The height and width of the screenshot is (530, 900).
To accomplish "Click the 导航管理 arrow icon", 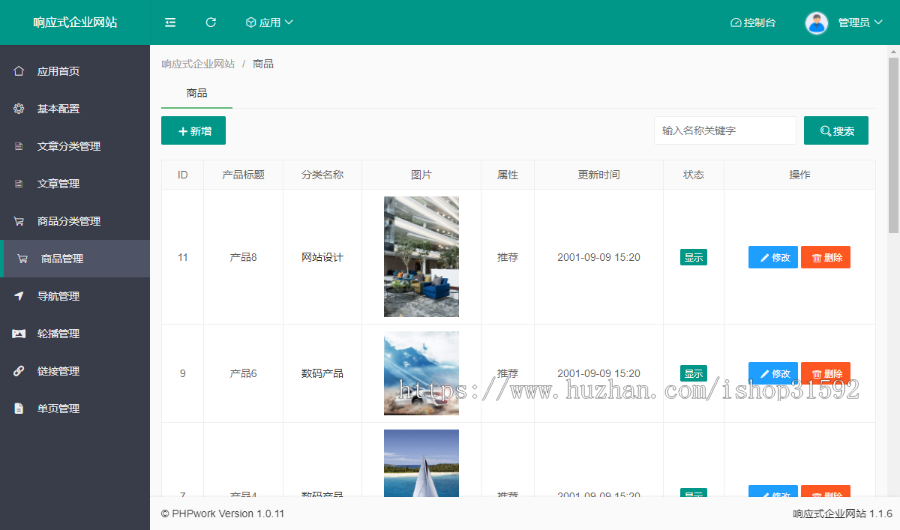I will [19, 296].
